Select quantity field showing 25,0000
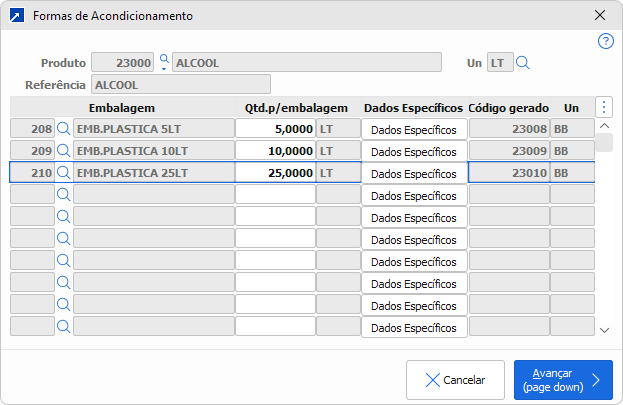The width and height of the screenshot is (623, 405). pyautogui.click(x=275, y=173)
